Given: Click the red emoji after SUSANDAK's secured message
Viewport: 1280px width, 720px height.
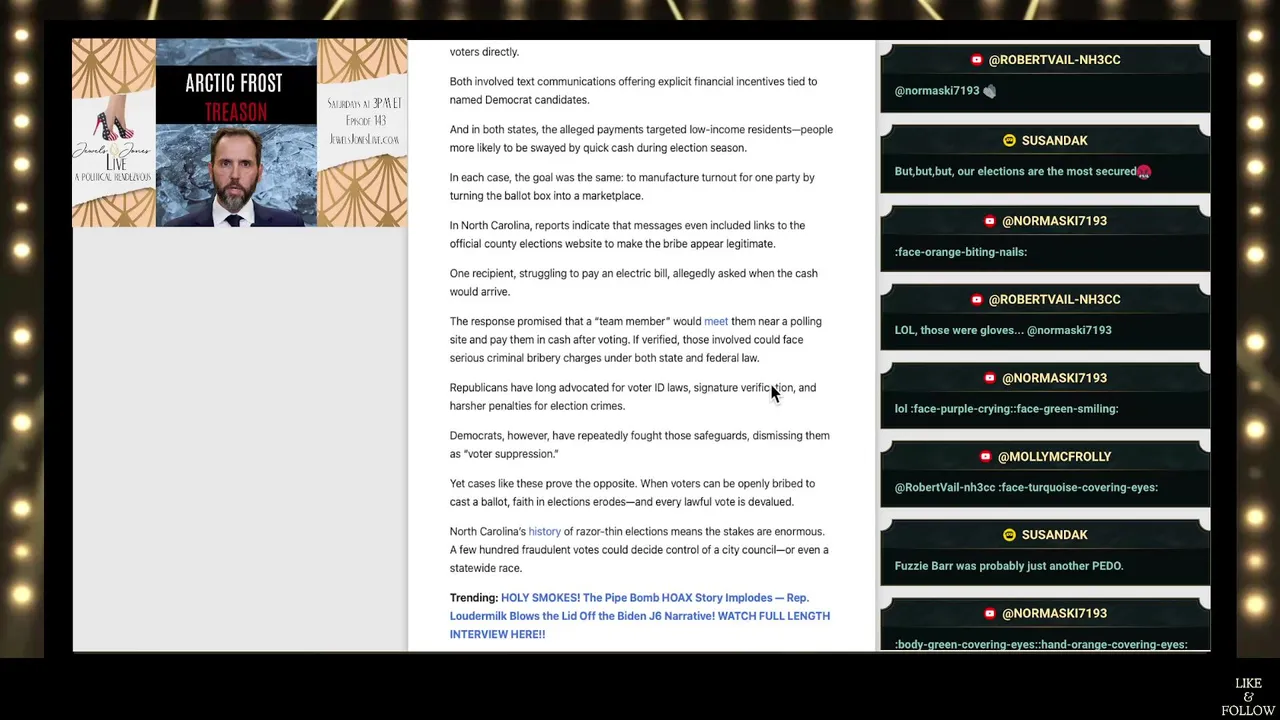Looking at the screenshot, I should click(1144, 171).
